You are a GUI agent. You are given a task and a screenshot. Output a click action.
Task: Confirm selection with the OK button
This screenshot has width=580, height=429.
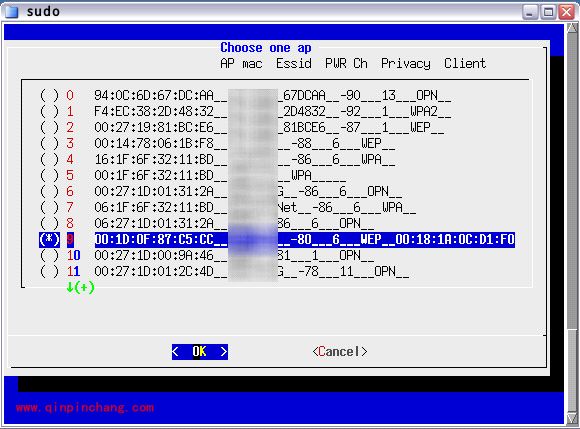(200, 351)
